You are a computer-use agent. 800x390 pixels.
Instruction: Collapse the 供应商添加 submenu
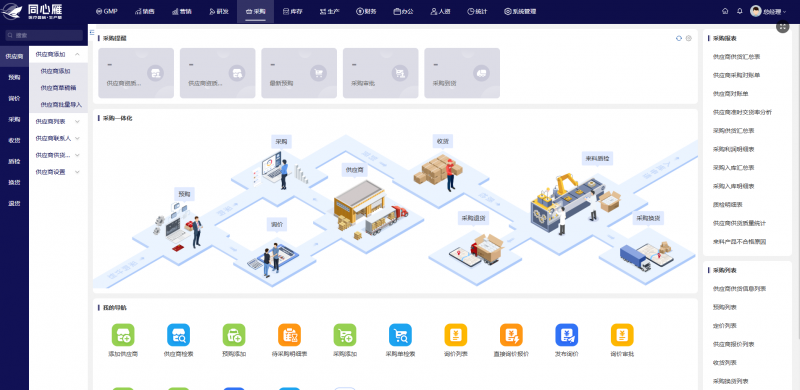pos(77,54)
